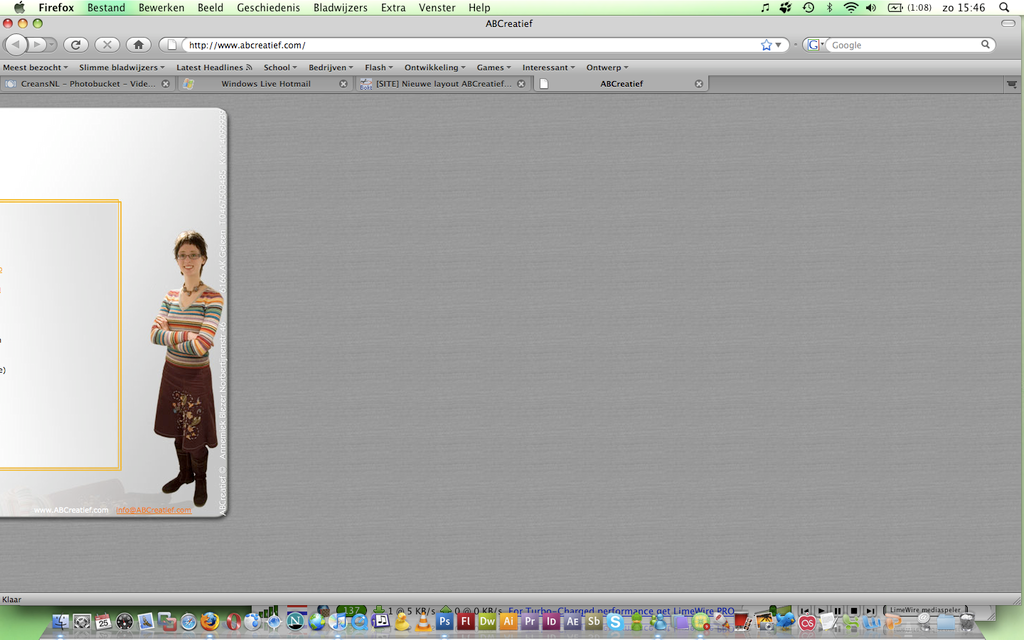Switch to CreansNL Photobucket tab
1024x640 pixels.
click(87, 84)
